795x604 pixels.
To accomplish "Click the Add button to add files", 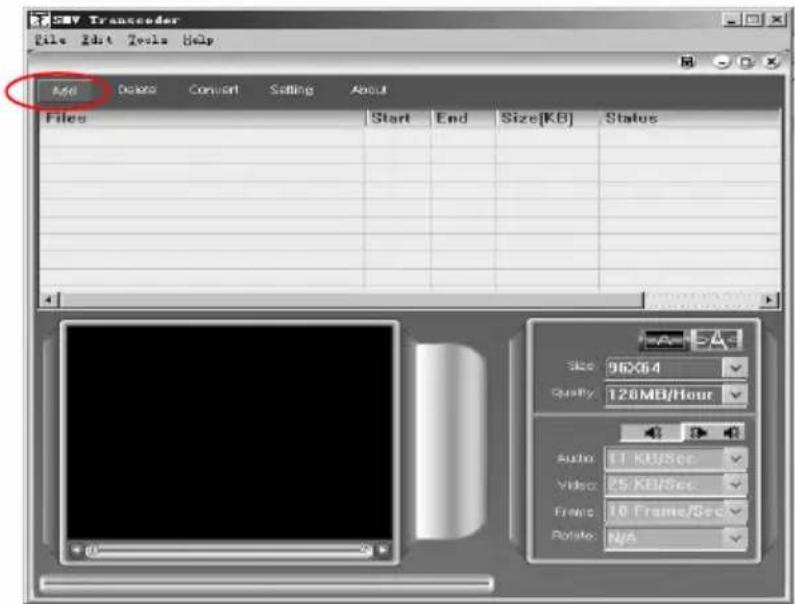I will tap(64, 91).
